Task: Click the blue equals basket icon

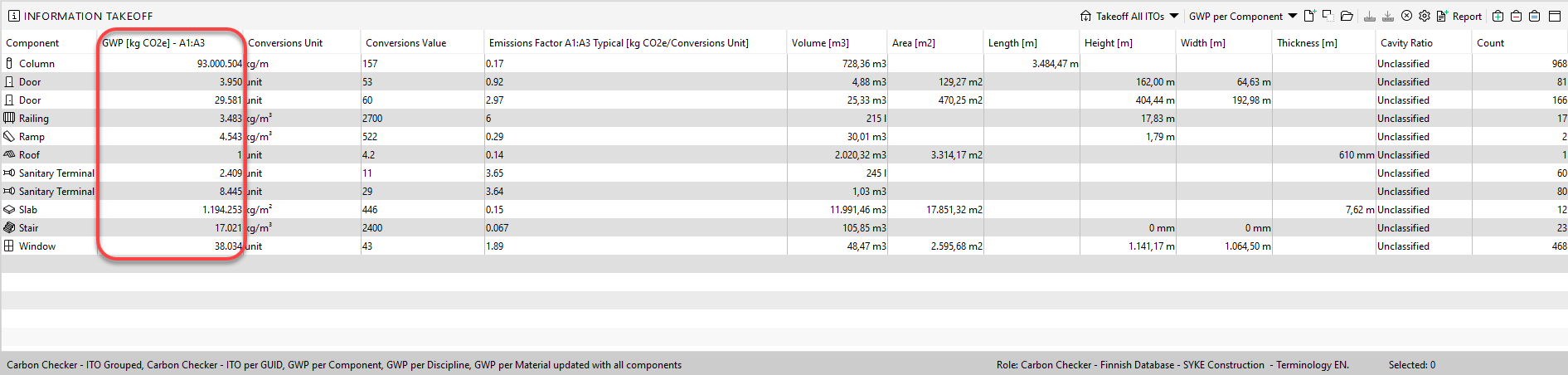Action: [1534, 16]
